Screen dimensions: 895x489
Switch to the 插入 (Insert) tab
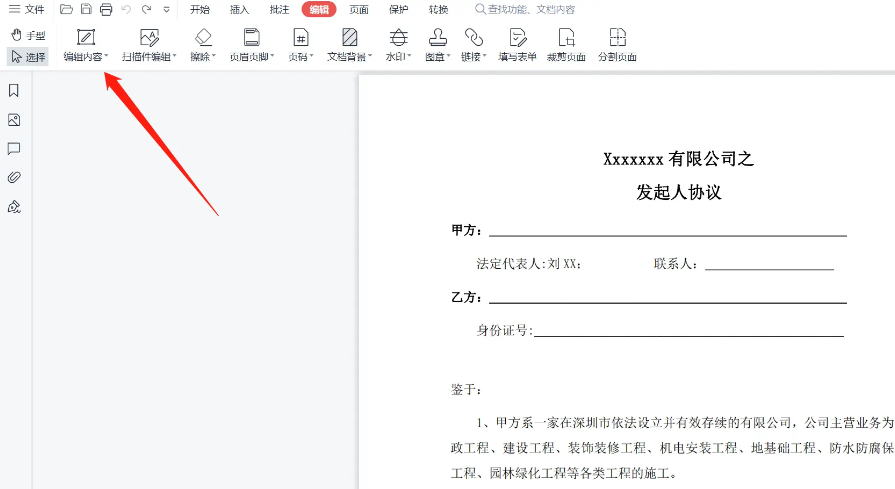click(240, 10)
